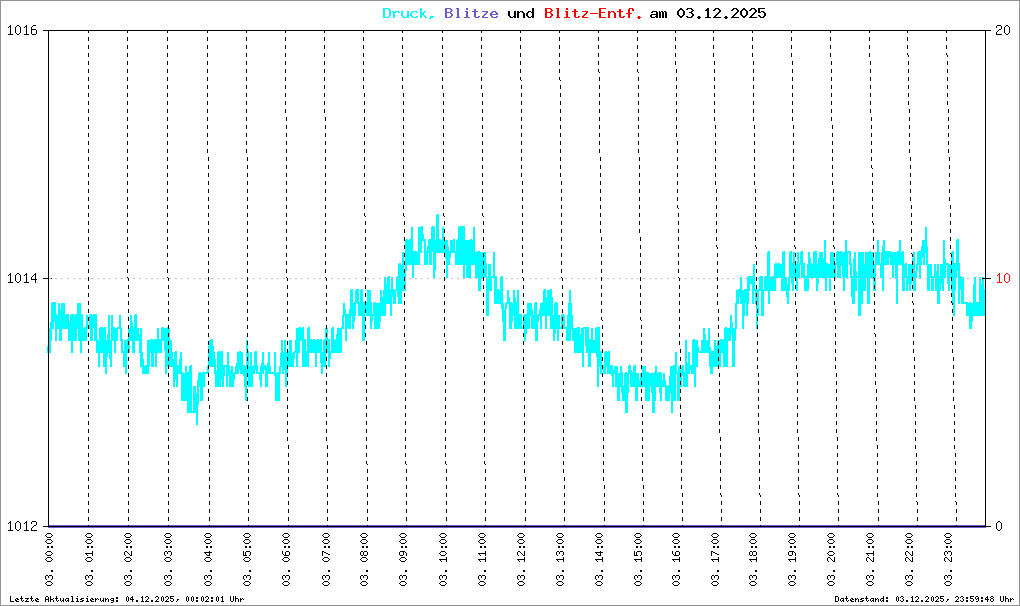The height and width of the screenshot is (606, 1020).
Task: Click the '03. 04:00' time axis label
Action: [x=208, y=560]
